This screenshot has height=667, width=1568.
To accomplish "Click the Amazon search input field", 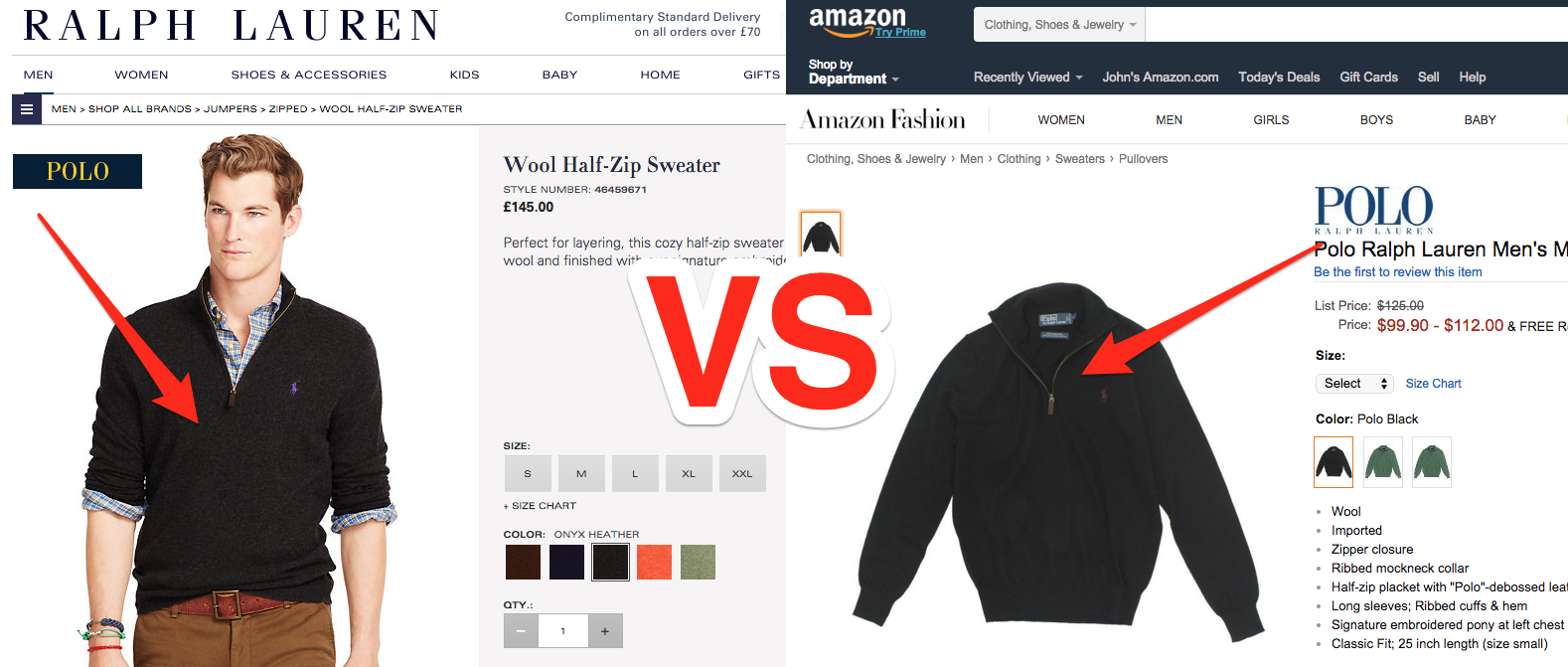I will click(1356, 25).
